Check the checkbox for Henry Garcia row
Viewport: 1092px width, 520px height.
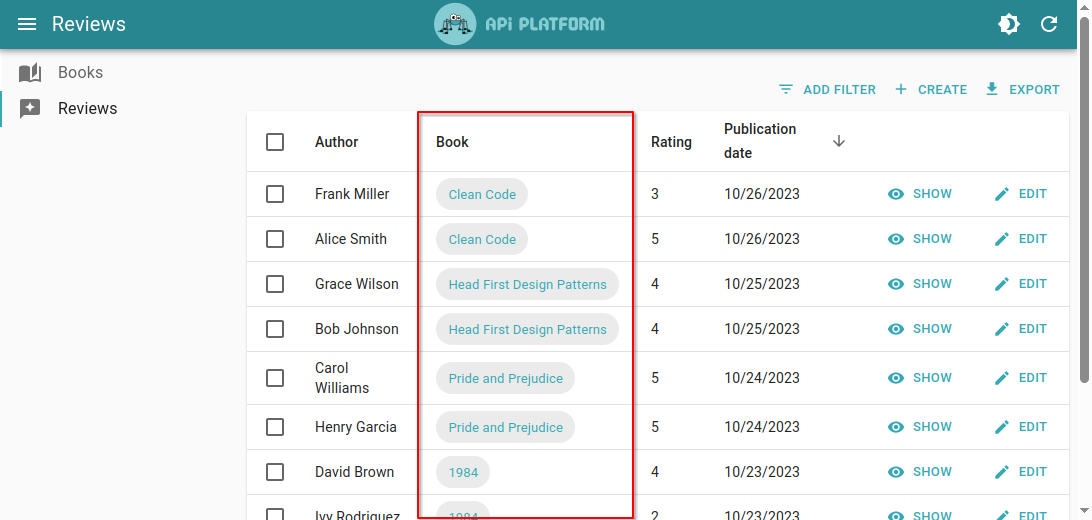click(275, 427)
